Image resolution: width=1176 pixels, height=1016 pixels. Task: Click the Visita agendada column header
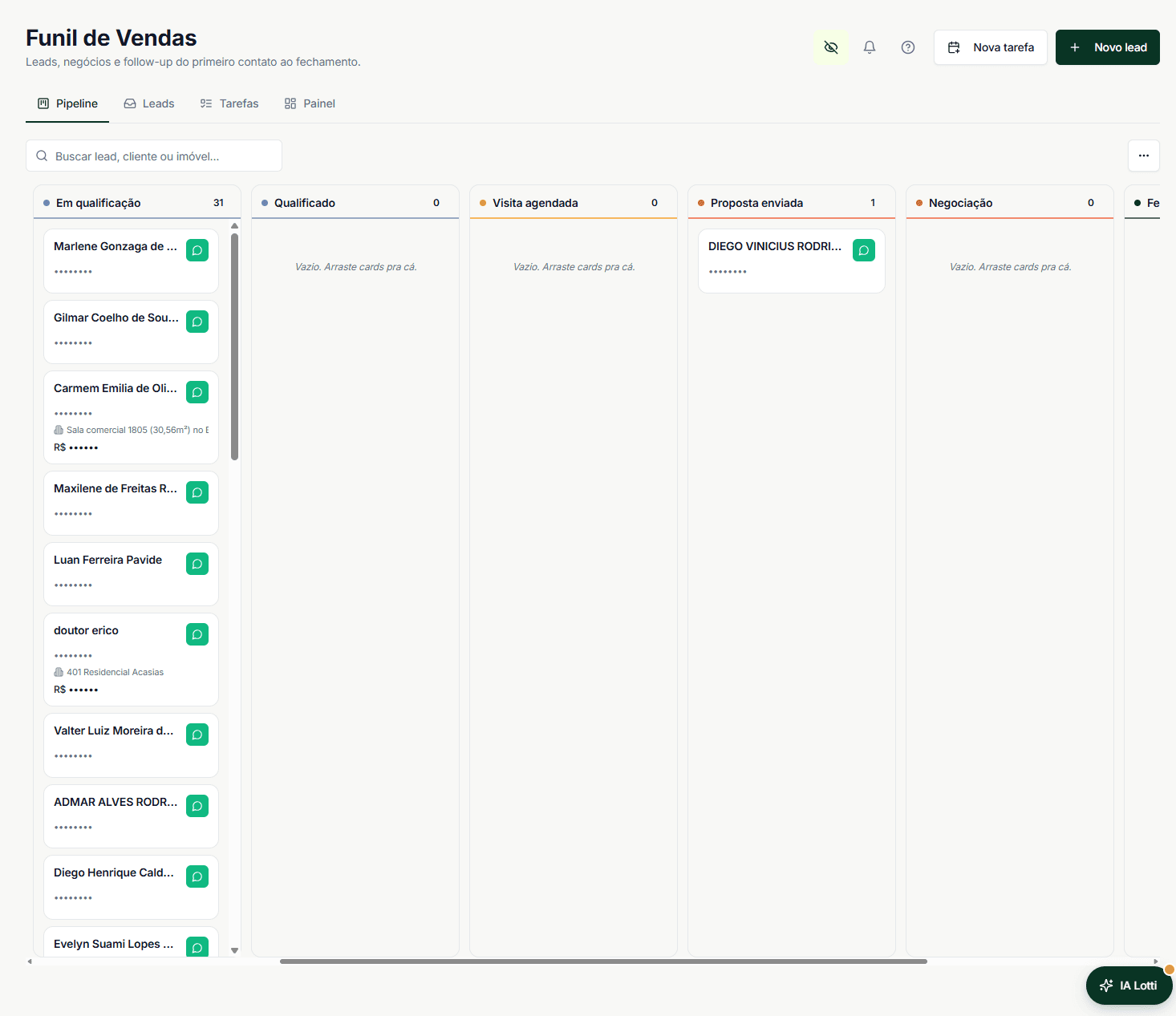(573, 203)
